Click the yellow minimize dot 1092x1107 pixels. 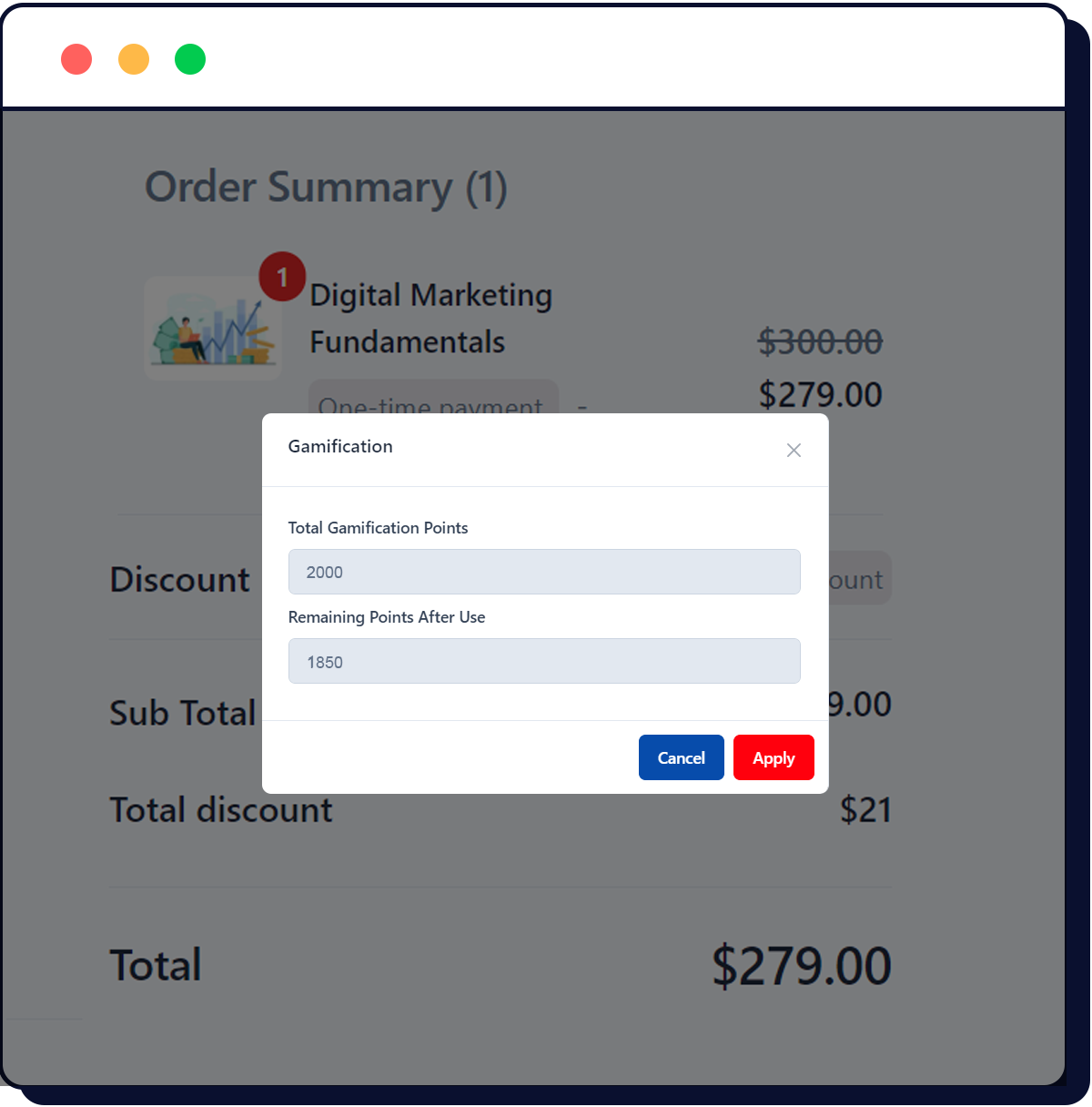(x=134, y=59)
